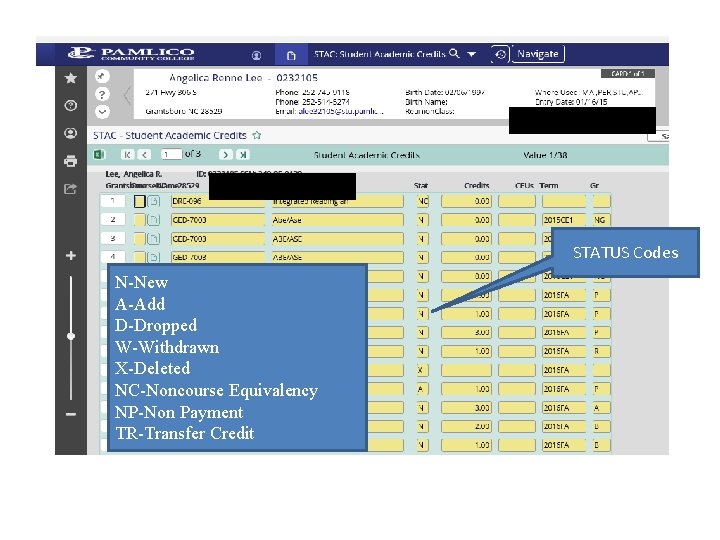Click the Pamlico Community College logo
720x540 pixels.
(131, 54)
